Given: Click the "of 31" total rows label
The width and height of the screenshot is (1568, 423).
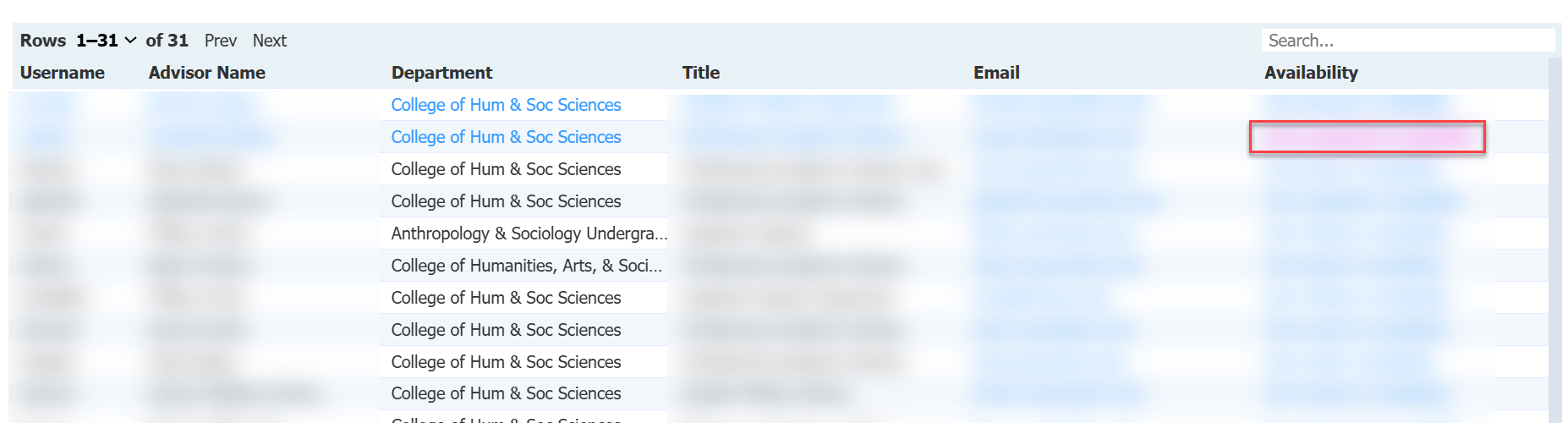Looking at the screenshot, I should click(167, 41).
